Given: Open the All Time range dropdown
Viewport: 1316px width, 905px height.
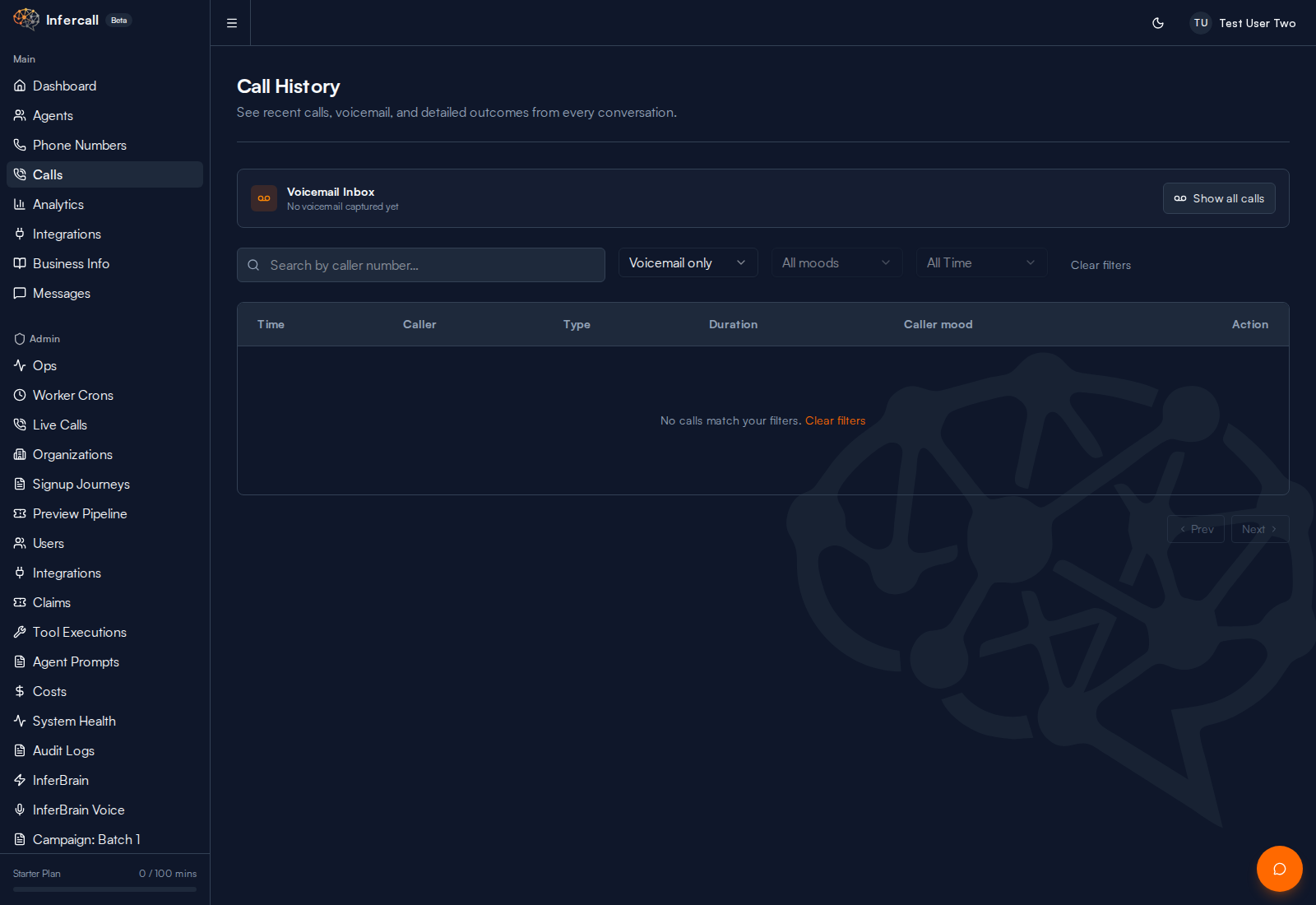Looking at the screenshot, I should [980, 262].
